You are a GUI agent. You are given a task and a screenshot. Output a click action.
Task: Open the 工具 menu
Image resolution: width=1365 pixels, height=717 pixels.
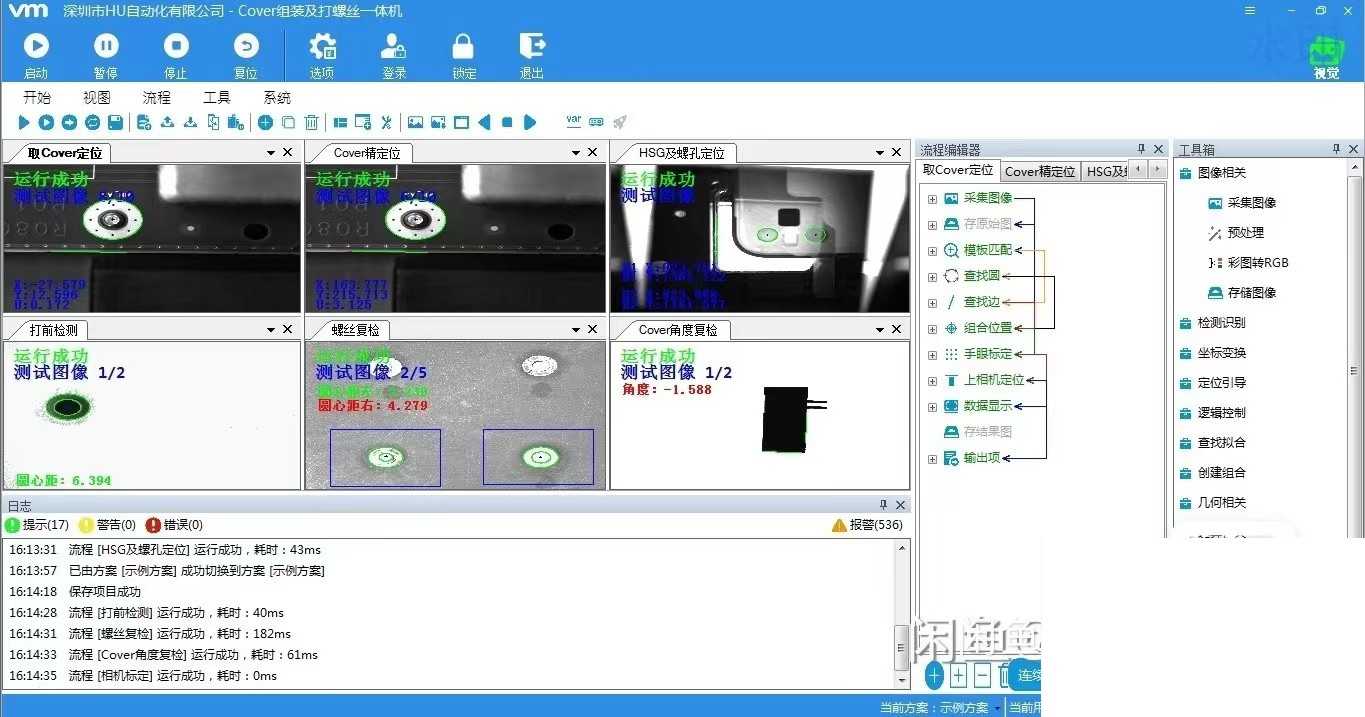pyautogui.click(x=217, y=97)
